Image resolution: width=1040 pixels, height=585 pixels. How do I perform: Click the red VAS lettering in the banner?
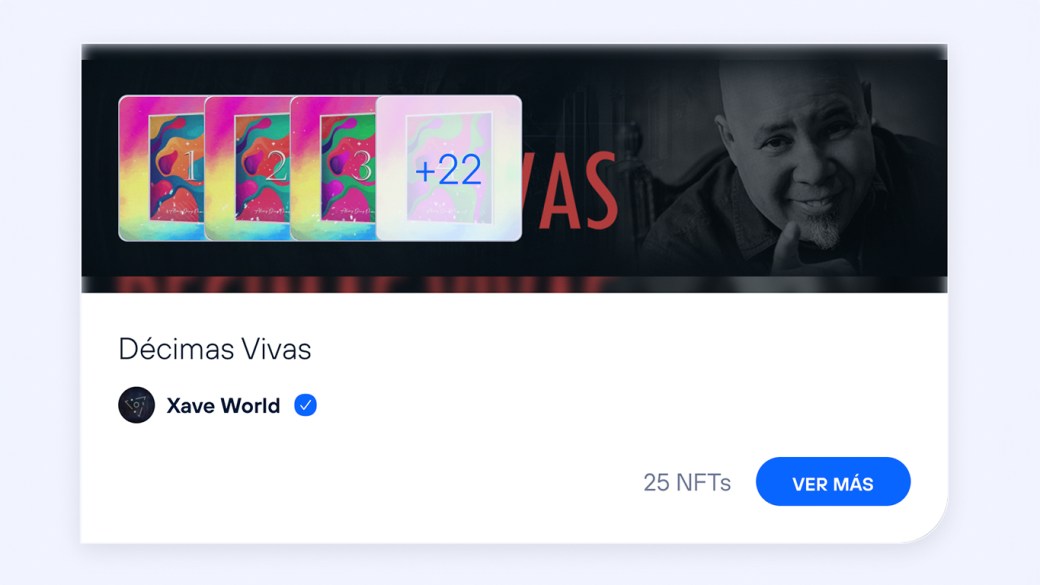(570, 192)
